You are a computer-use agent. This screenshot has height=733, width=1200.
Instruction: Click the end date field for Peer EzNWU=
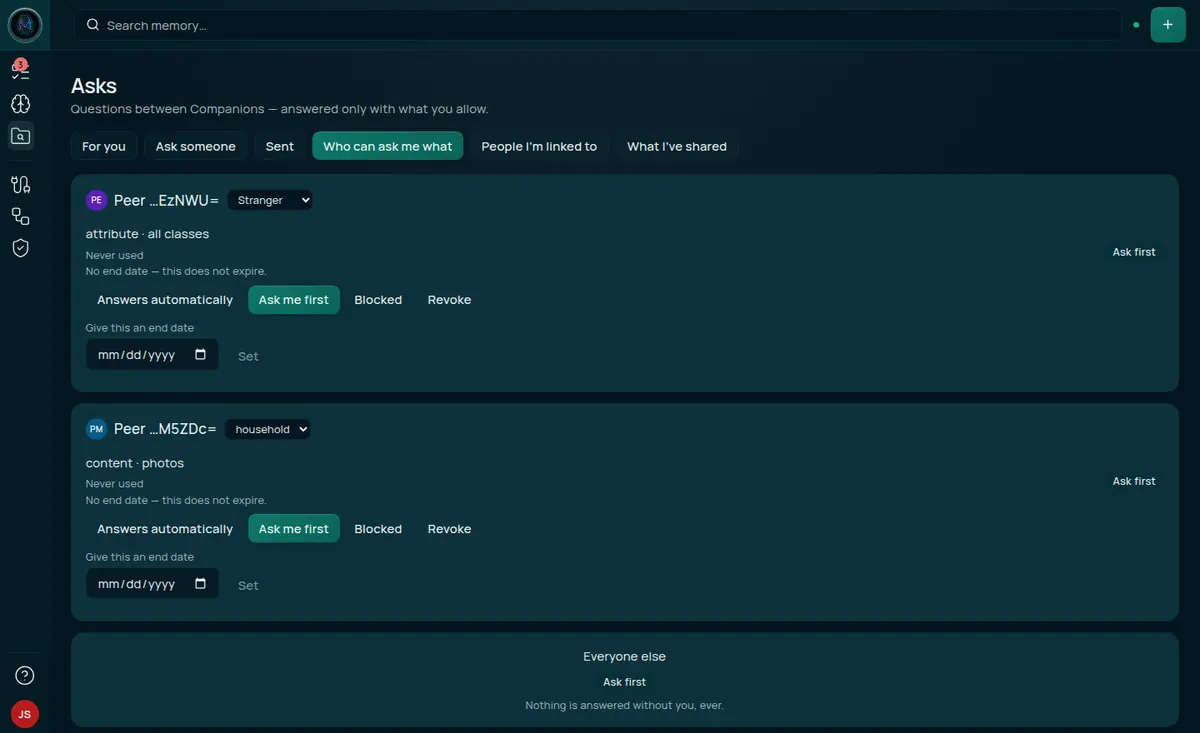tap(152, 355)
